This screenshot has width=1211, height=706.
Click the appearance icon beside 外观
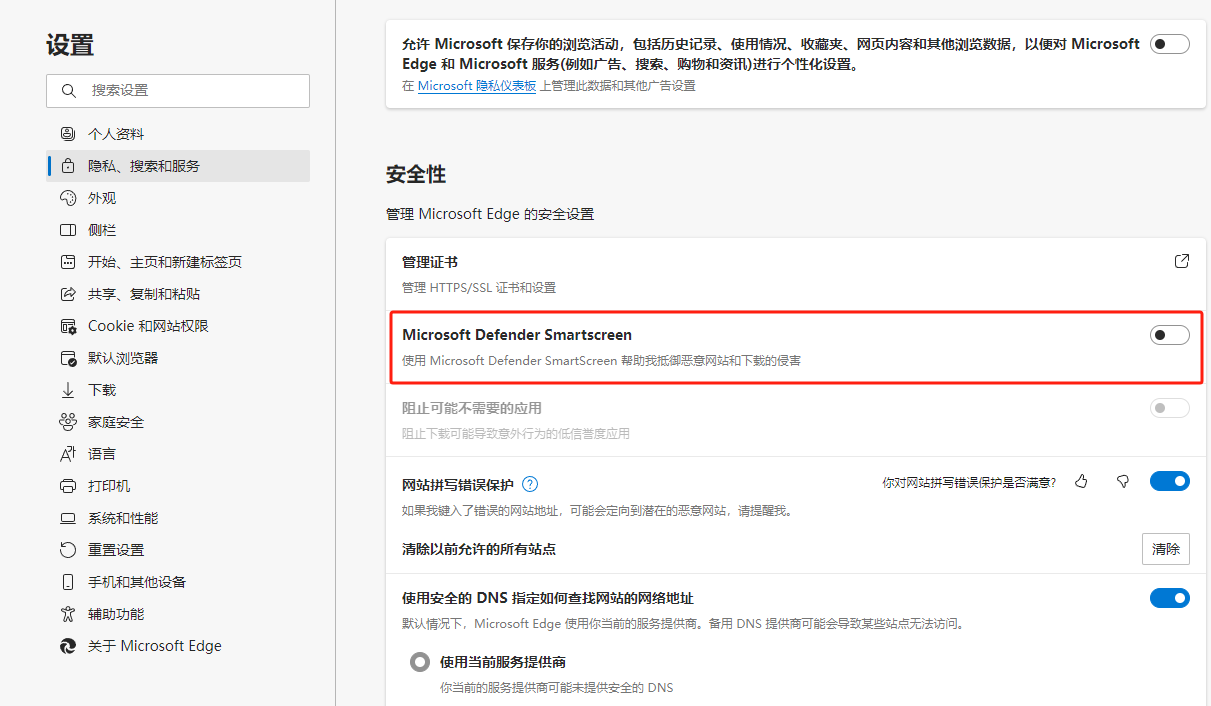(x=68, y=198)
